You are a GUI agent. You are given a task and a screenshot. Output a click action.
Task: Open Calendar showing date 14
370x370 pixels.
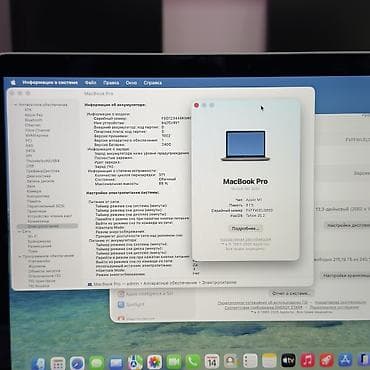pyautogui.click(x=212, y=361)
